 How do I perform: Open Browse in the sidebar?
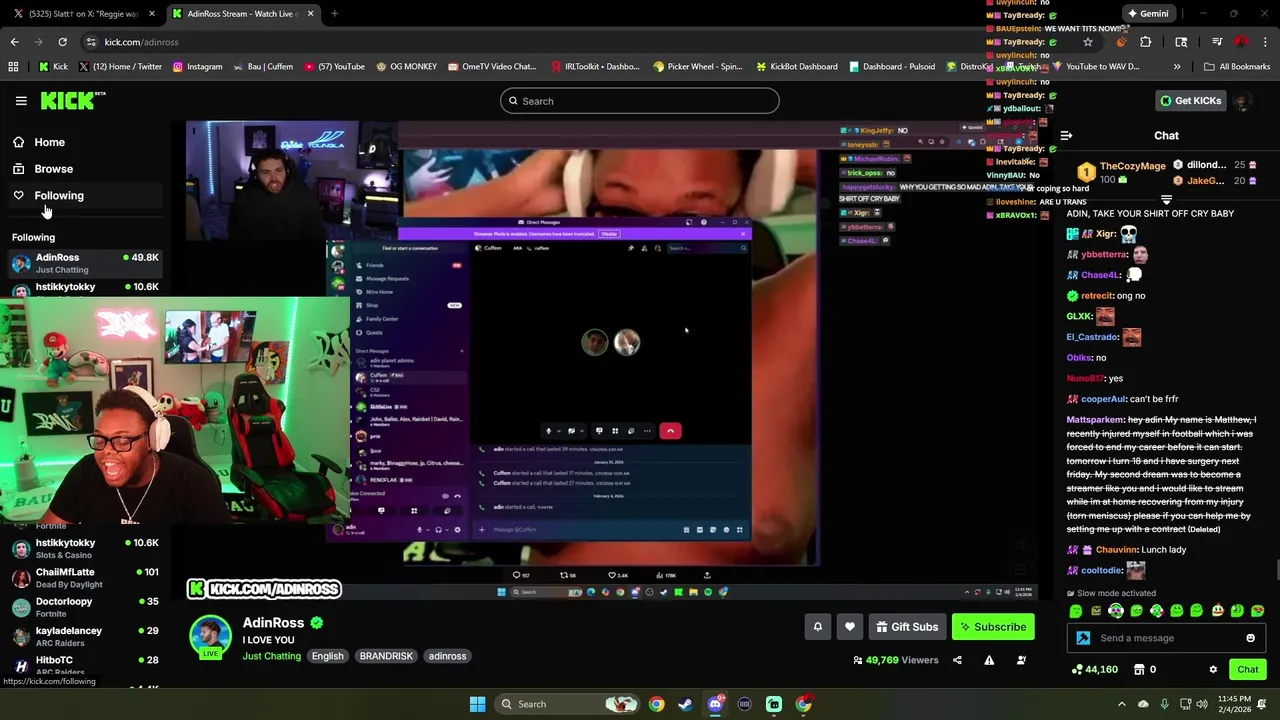pyautogui.click(x=53, y=169)
